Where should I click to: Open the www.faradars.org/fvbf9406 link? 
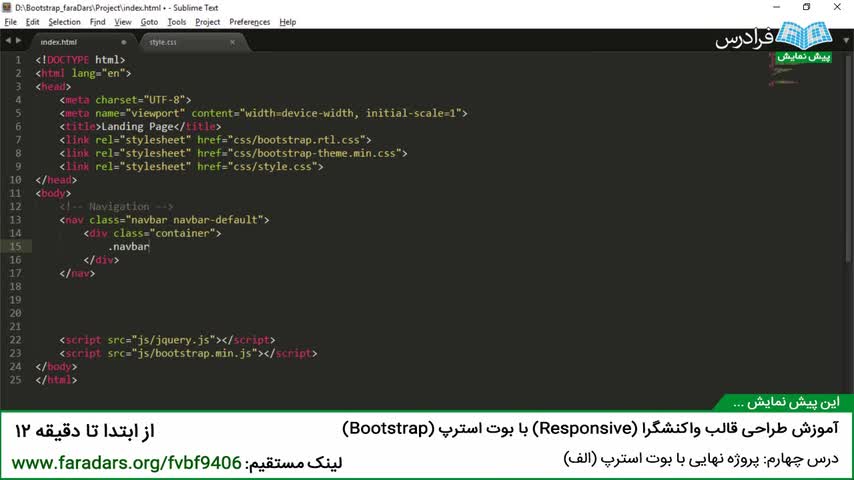point(126,463)
